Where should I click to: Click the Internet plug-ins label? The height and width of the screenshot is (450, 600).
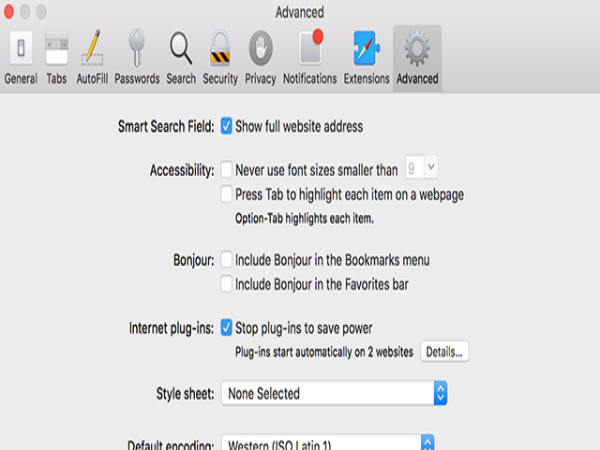click(171, 328)
